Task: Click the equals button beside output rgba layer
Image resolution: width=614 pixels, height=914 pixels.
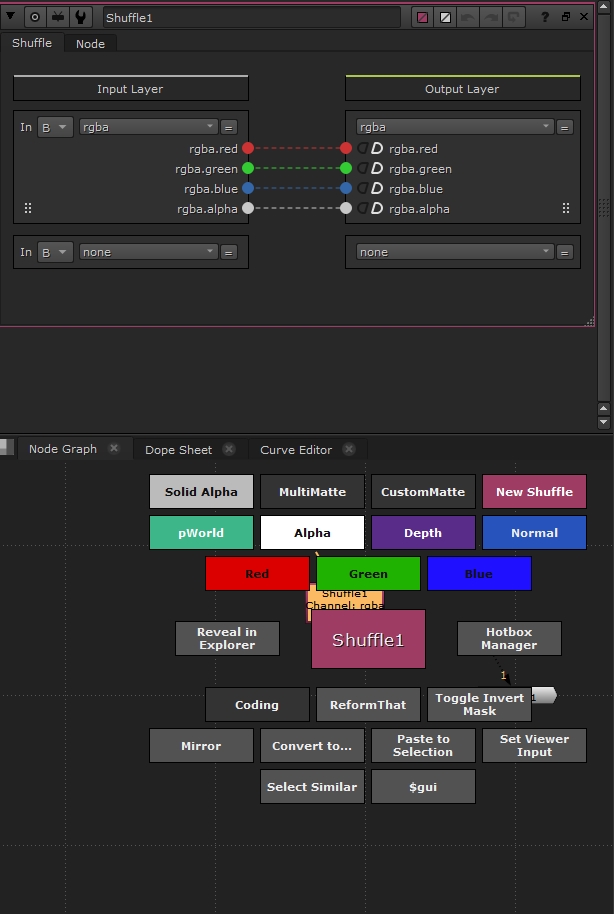Action: click(564, 127)
